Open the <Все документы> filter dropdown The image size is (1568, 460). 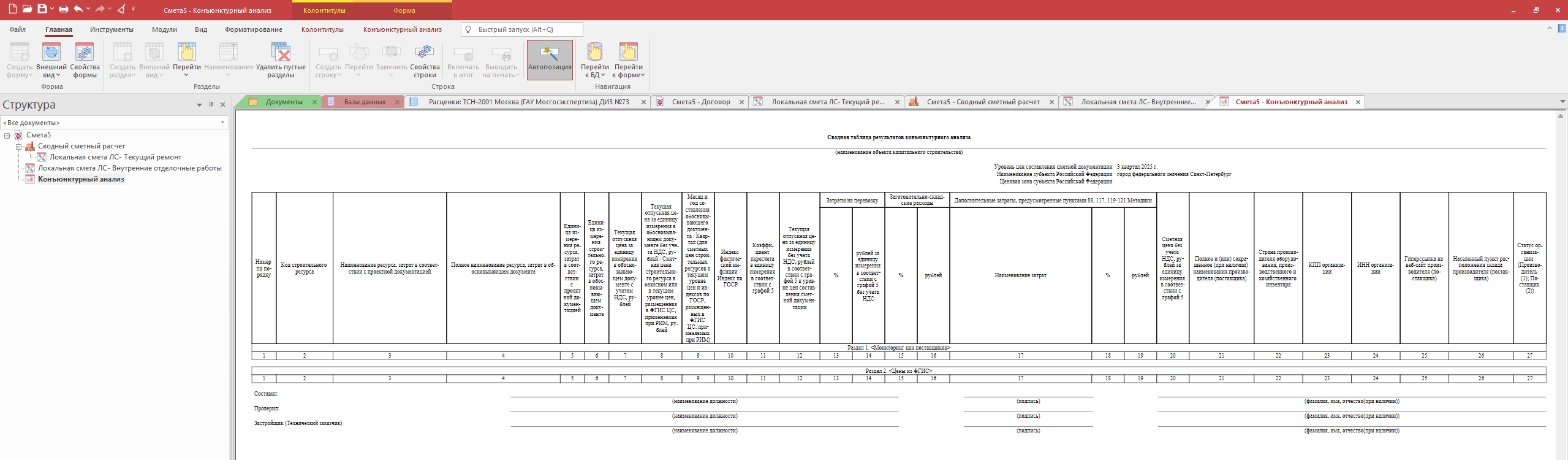point(222,123)
